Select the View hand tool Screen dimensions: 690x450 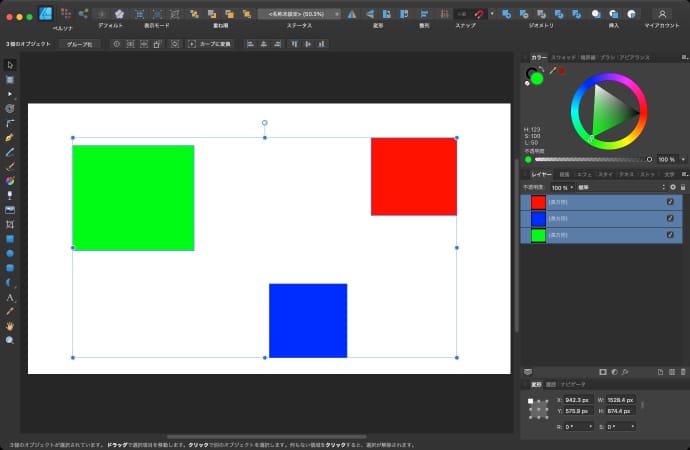tap(10, 326)
